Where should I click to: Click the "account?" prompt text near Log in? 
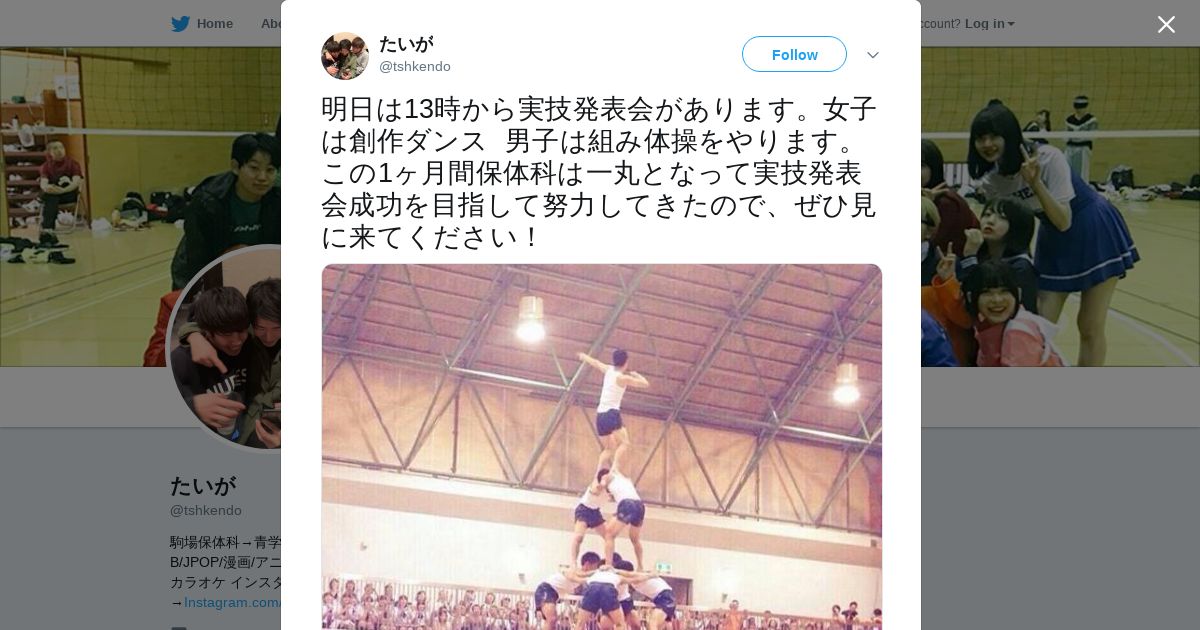[x=940, y=24]
